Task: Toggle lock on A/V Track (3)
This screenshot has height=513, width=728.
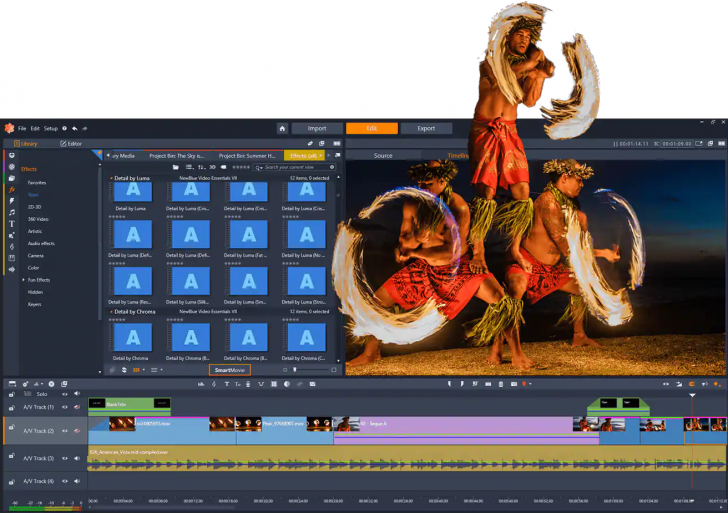Action: pos(12,456)
